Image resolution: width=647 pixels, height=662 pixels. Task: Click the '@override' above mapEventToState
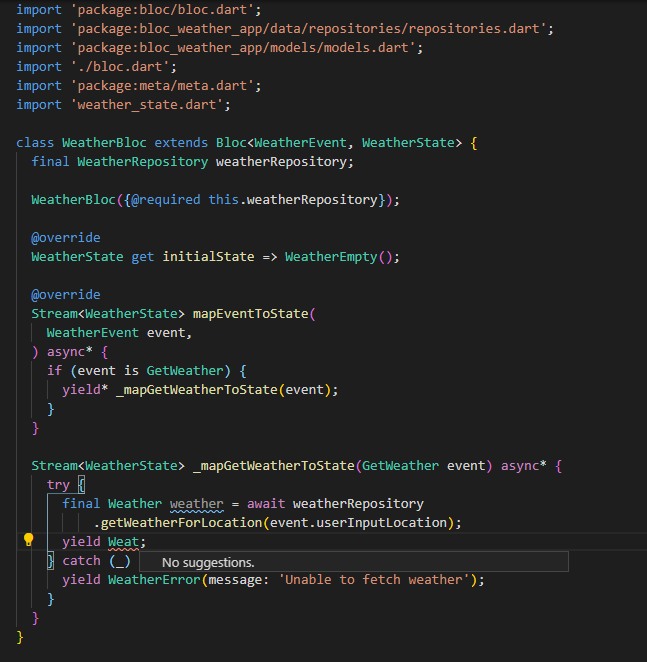[65, 294]
